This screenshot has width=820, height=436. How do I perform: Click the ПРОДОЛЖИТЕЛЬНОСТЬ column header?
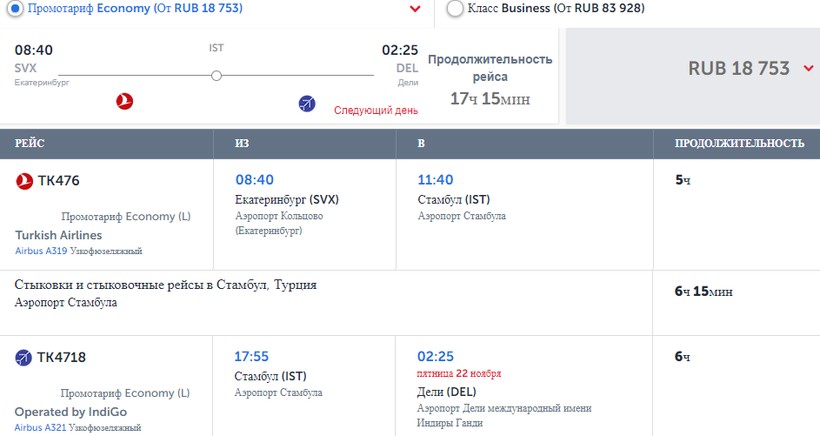click(x=740, y=144)
